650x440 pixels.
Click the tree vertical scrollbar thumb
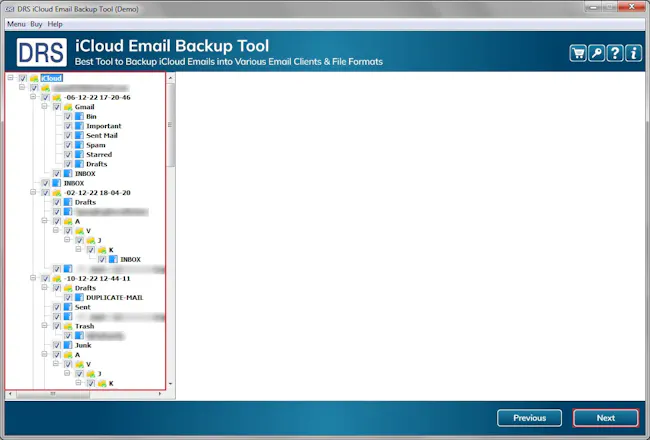tap(170, 125)
